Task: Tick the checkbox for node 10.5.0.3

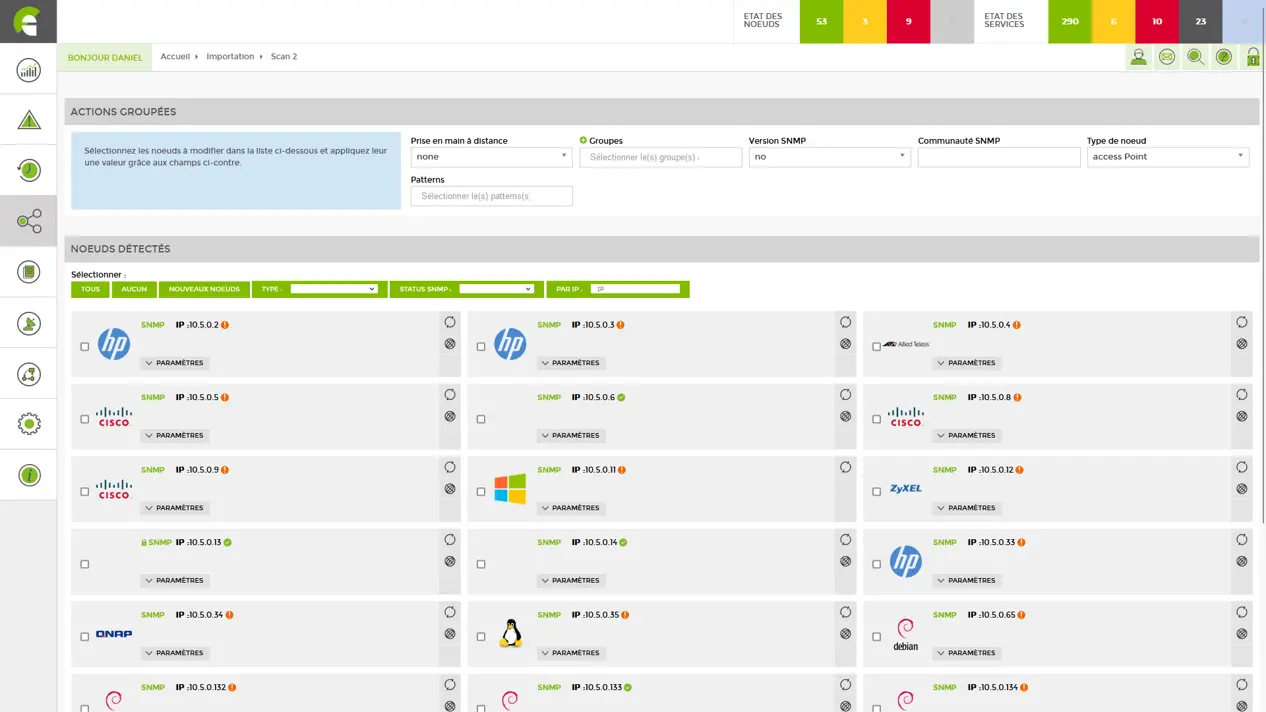Action: pos(480,347)
